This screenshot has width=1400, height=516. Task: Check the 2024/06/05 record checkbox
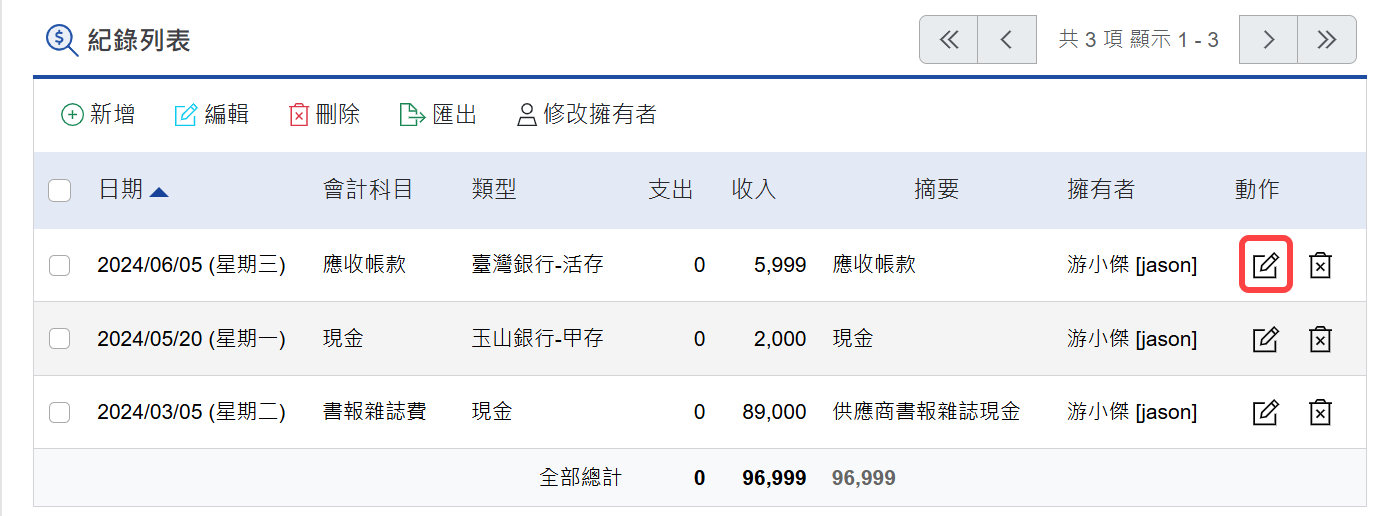point(60,265)
